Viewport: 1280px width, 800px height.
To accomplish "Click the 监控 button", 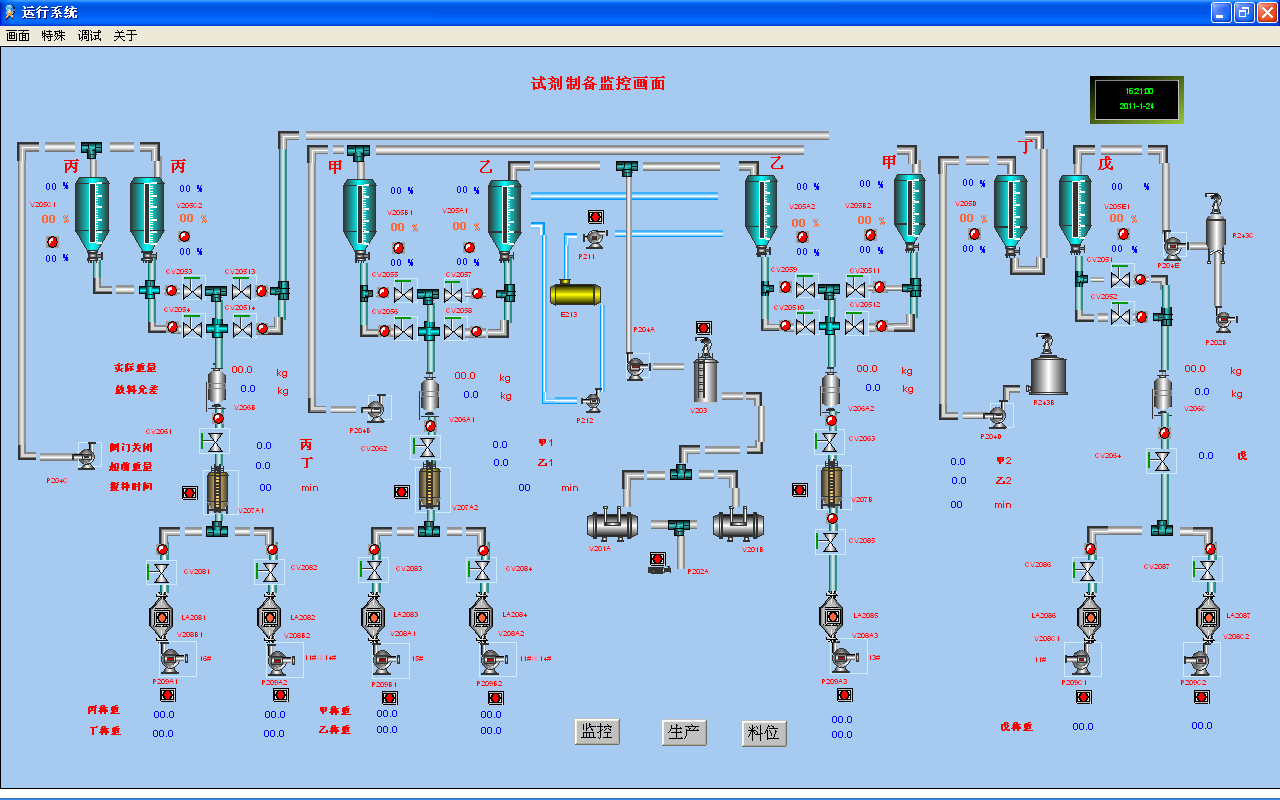I will point(597,732).
